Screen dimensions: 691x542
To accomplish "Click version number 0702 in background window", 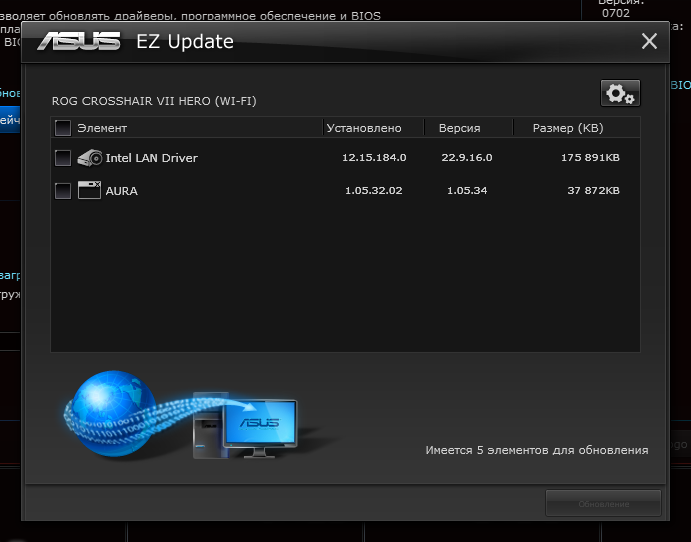I will [616, 13].
